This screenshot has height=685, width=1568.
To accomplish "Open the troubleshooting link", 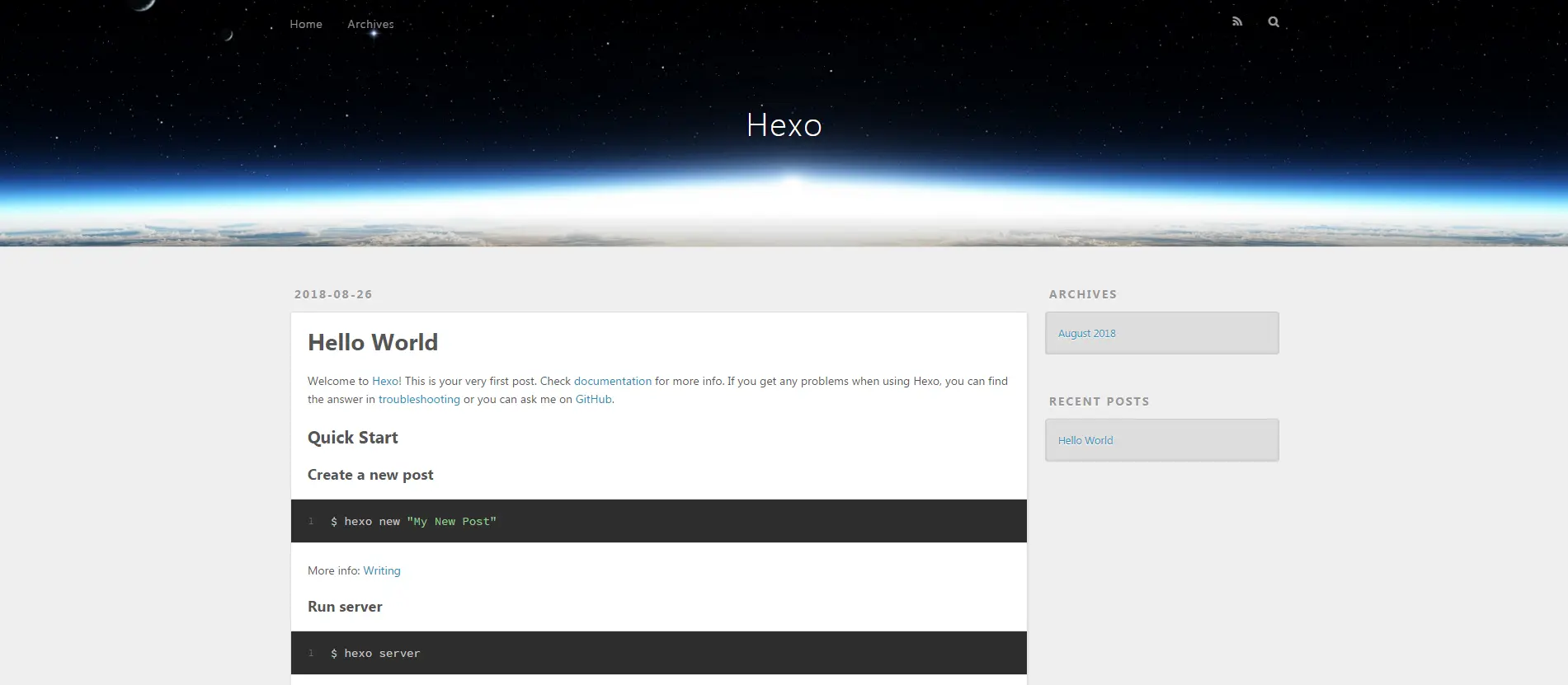I will (419, 399).
